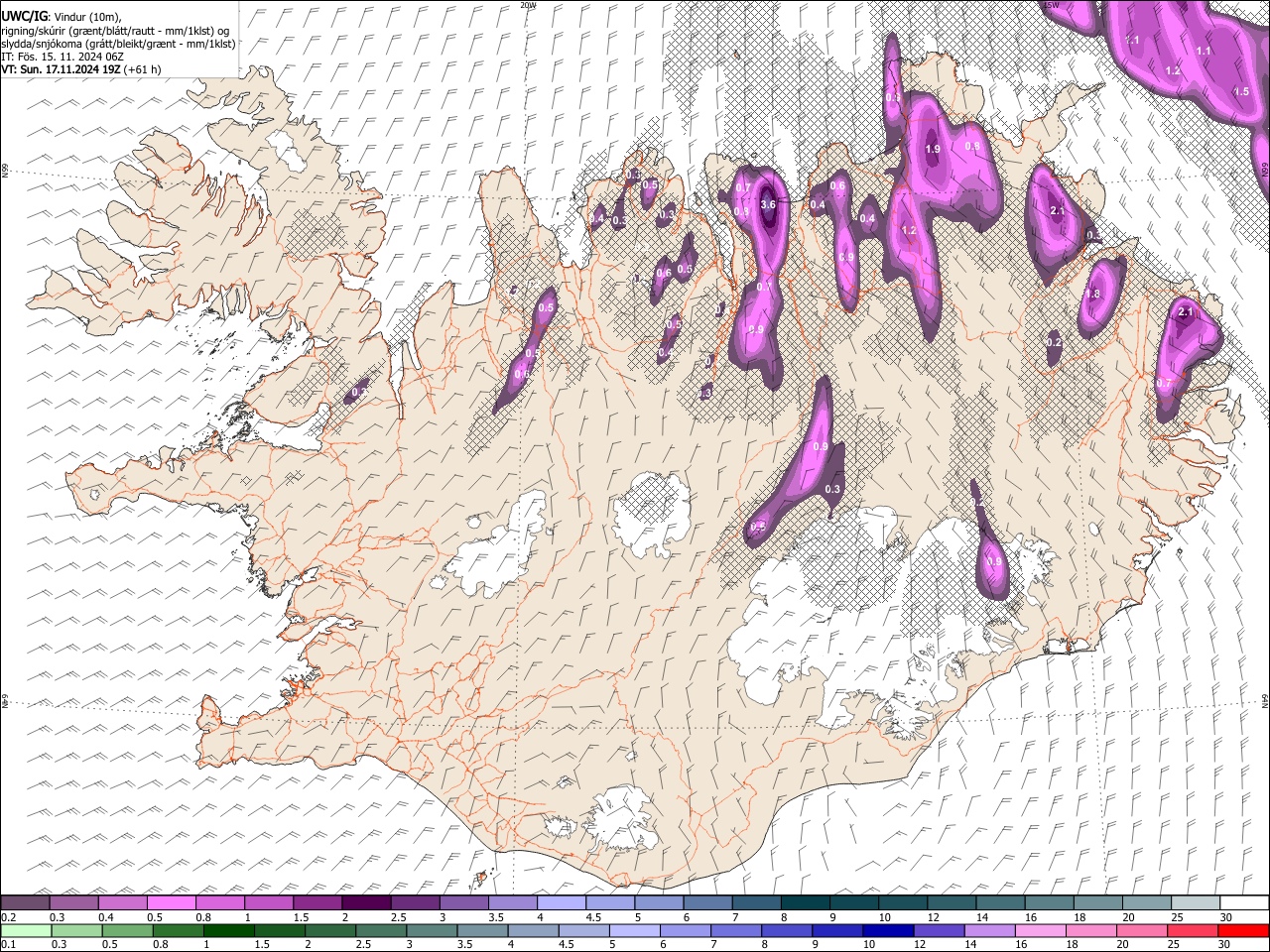1270x952 pixels.
Task: Click upper legend light blue swatch at 4
Action: pos(561,902)
